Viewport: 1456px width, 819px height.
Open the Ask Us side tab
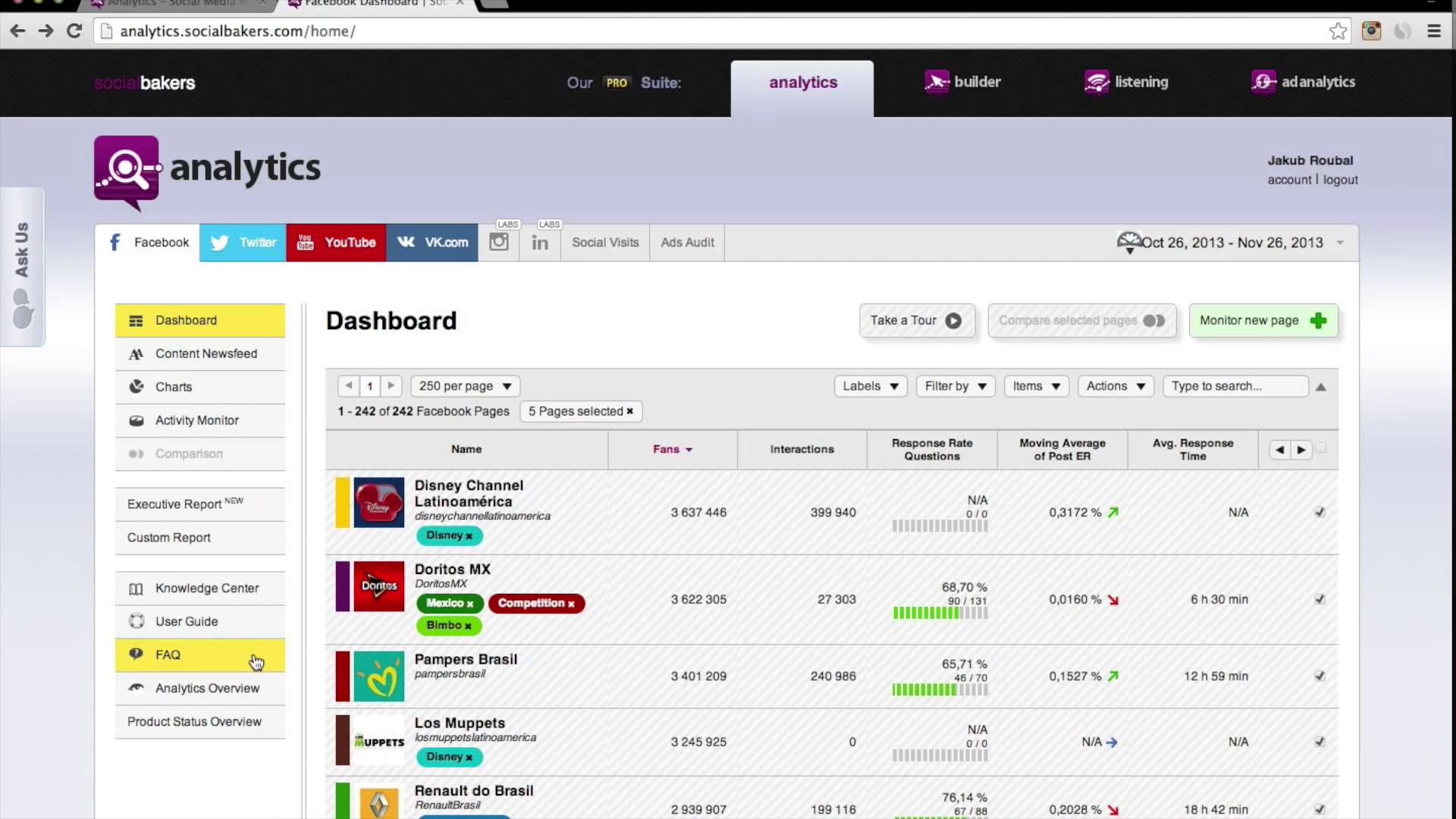point(22,267)
